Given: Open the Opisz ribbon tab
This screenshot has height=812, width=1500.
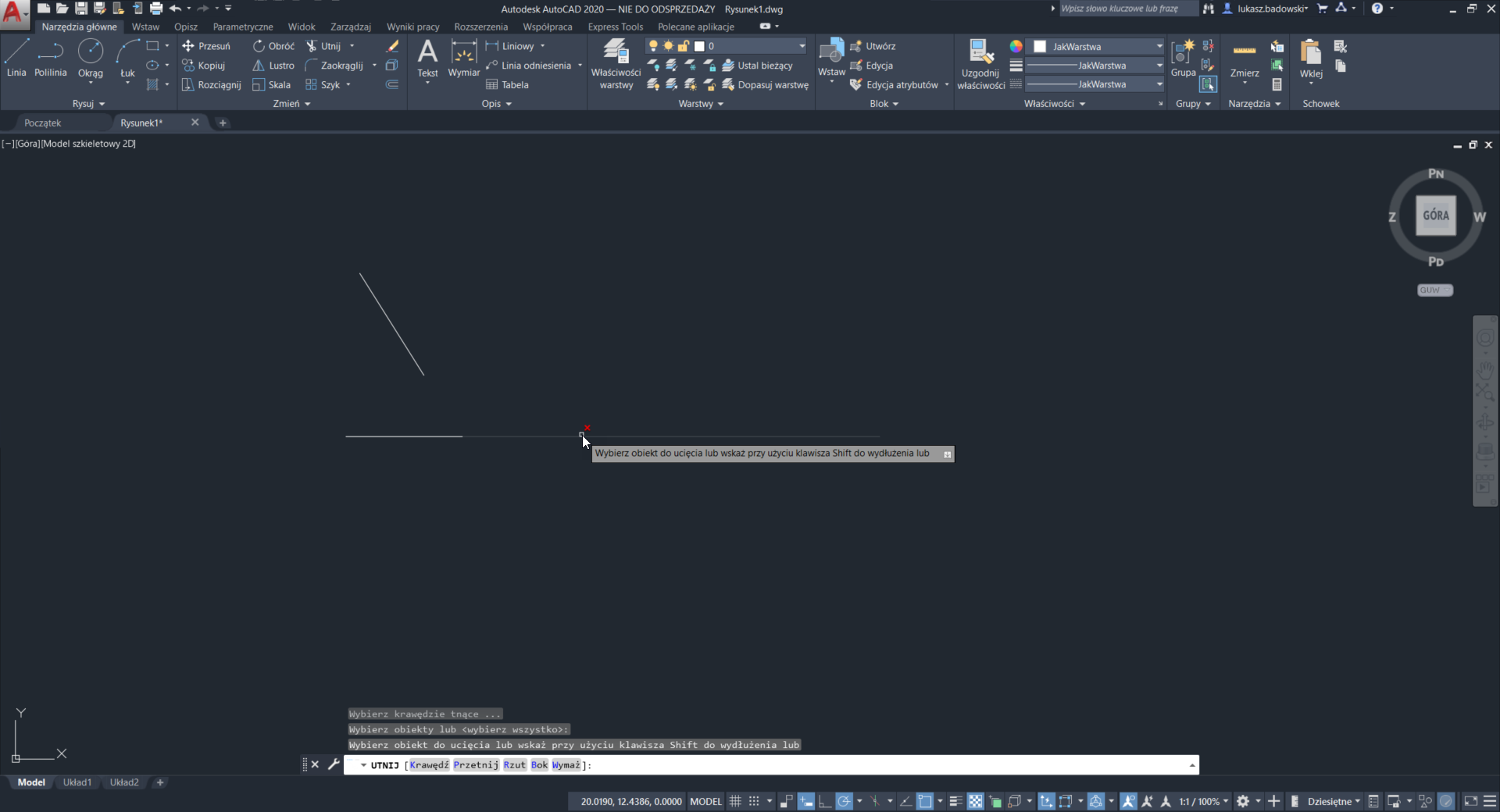Looking at the screenshot, I should 186,27.
